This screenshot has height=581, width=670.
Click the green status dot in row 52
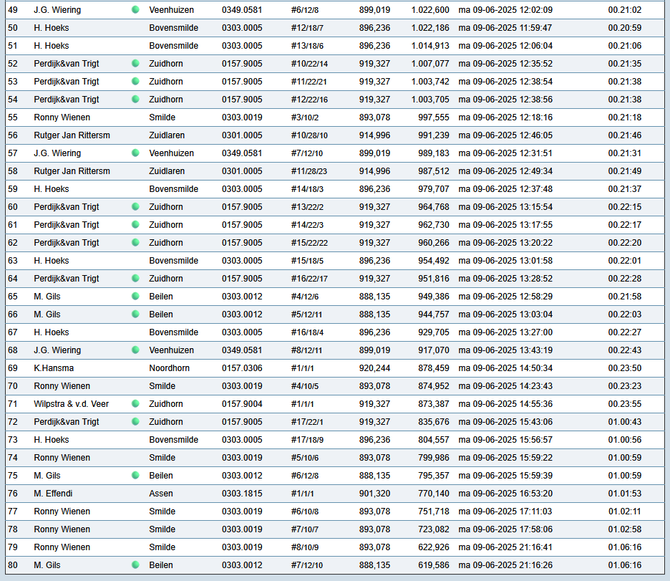135,64
